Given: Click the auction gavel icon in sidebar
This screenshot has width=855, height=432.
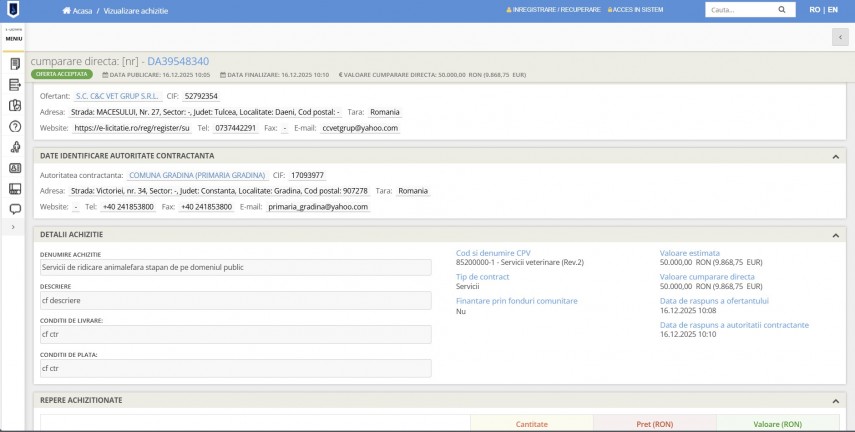Looking at the screenshot, I should point(15,147).
